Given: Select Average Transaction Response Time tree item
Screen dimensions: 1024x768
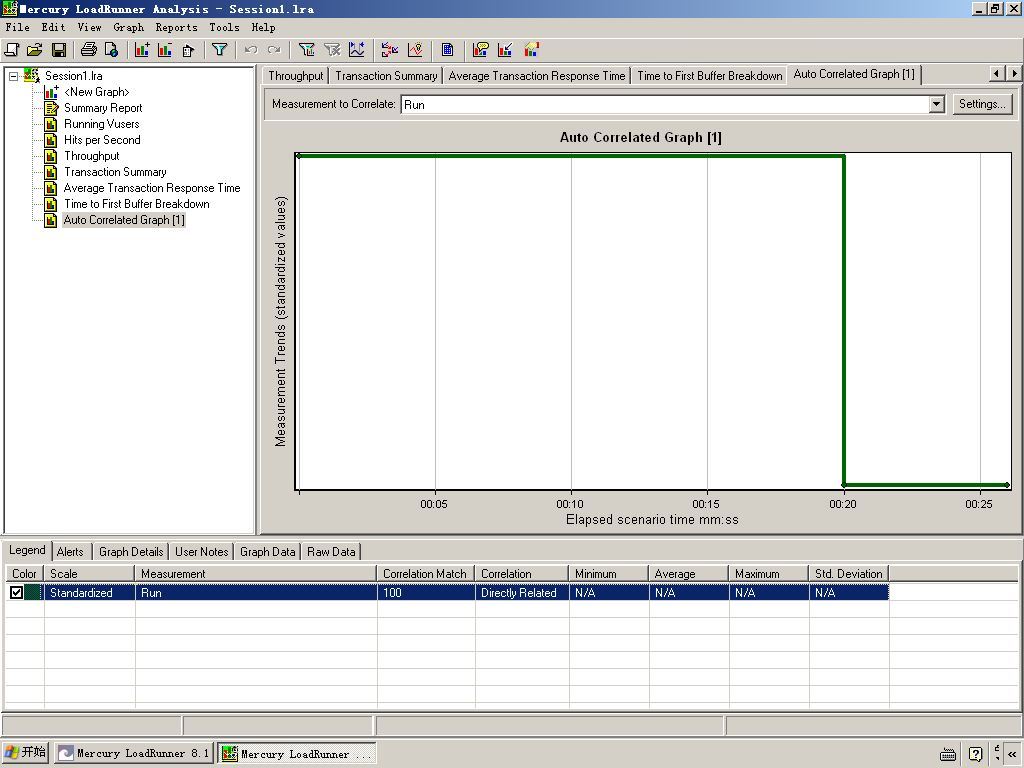Looking at the screenshot, I should coord(152,188).
